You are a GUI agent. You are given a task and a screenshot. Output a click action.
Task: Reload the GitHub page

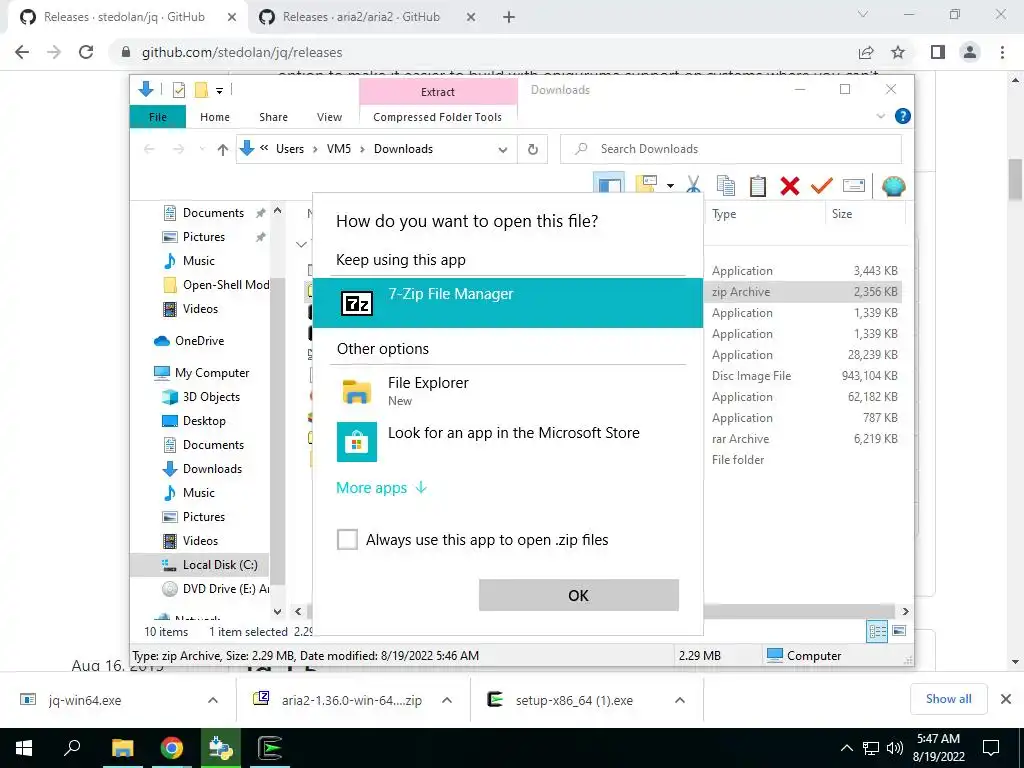click(86, 52)
